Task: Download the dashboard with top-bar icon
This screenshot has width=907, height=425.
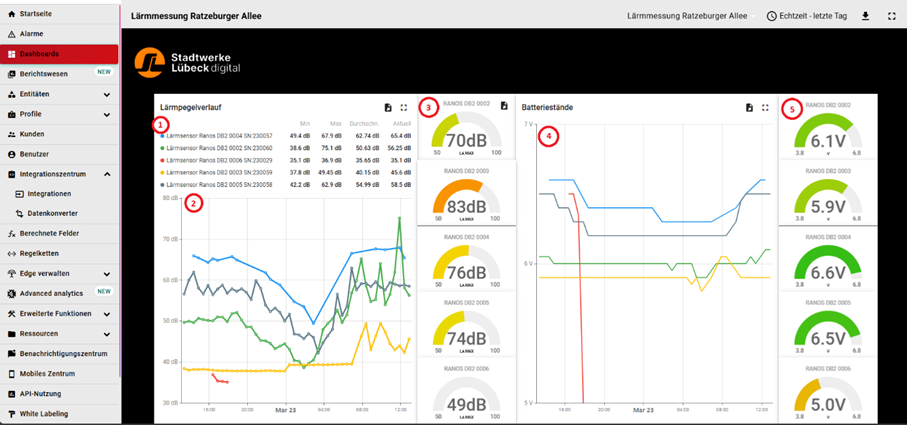Action: click(x=865, y=16)
